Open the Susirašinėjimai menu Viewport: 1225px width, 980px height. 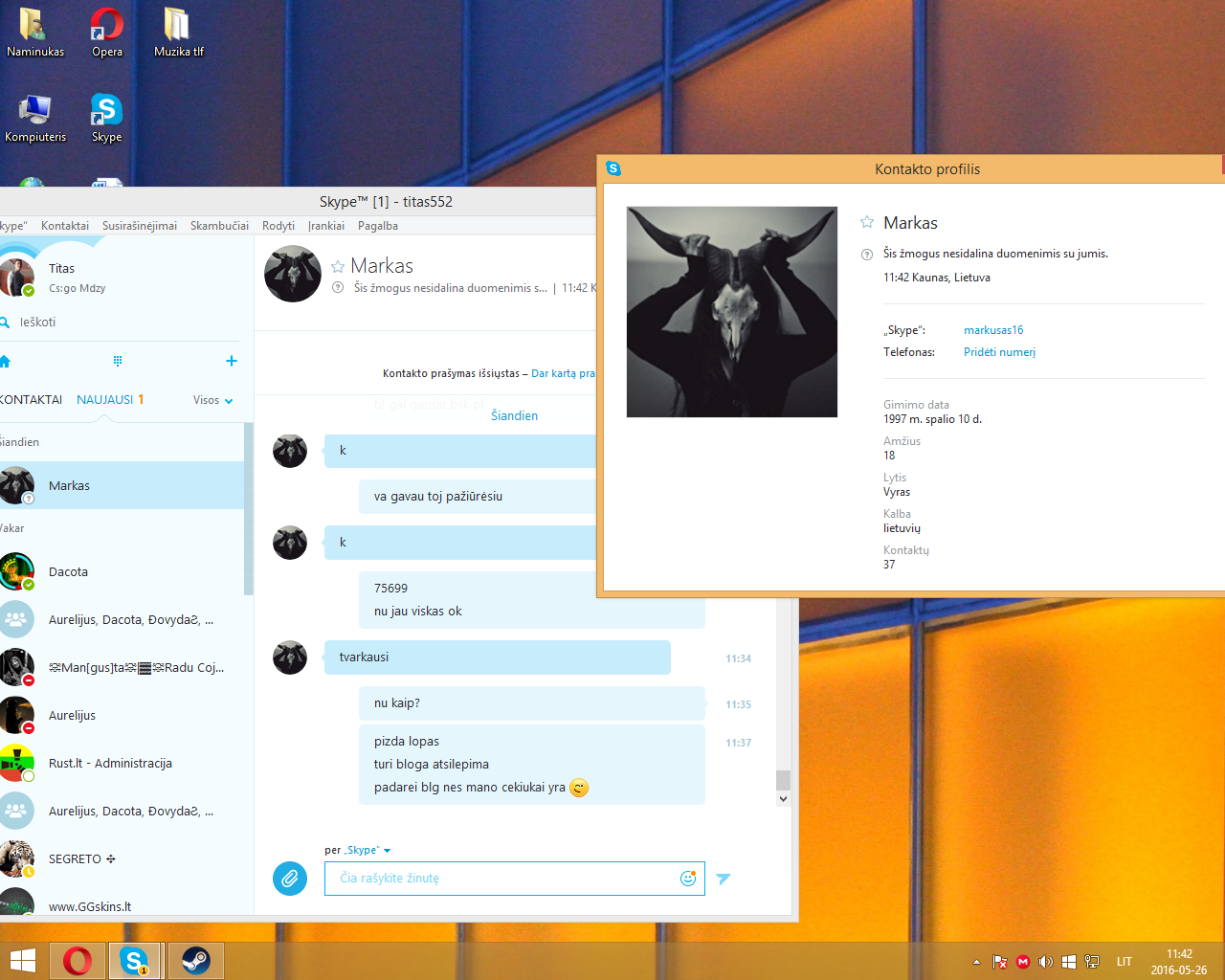[x=140, y=226]
